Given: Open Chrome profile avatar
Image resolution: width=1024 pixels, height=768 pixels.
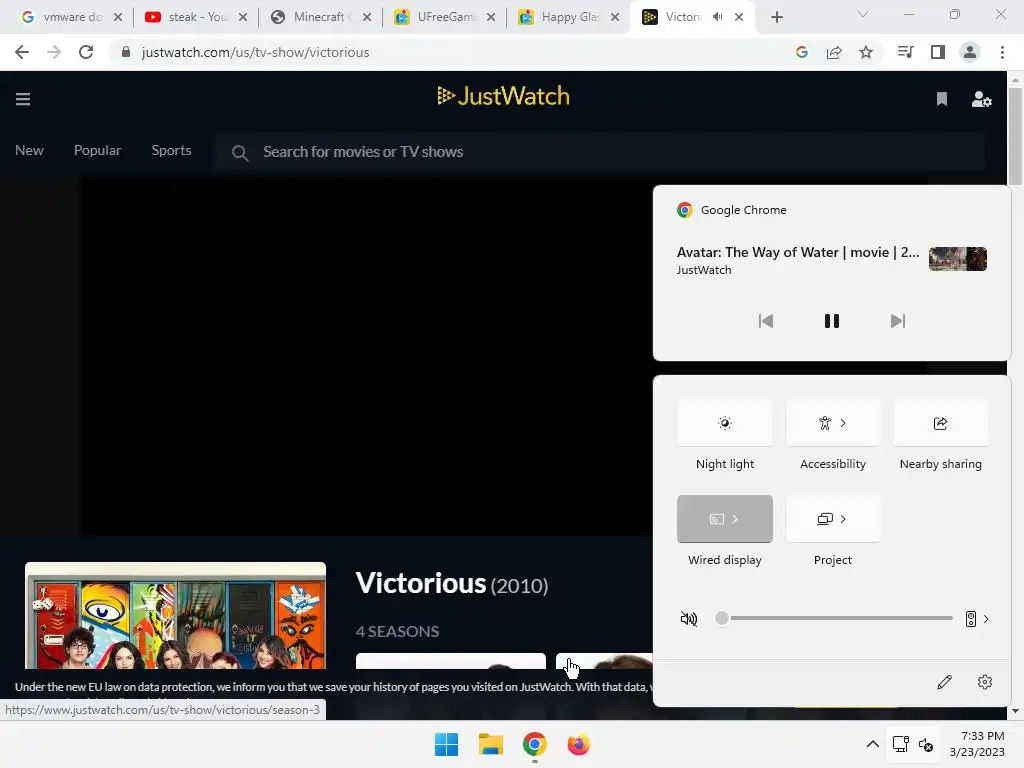Looking at the screenshot, I should coord(970,52).
